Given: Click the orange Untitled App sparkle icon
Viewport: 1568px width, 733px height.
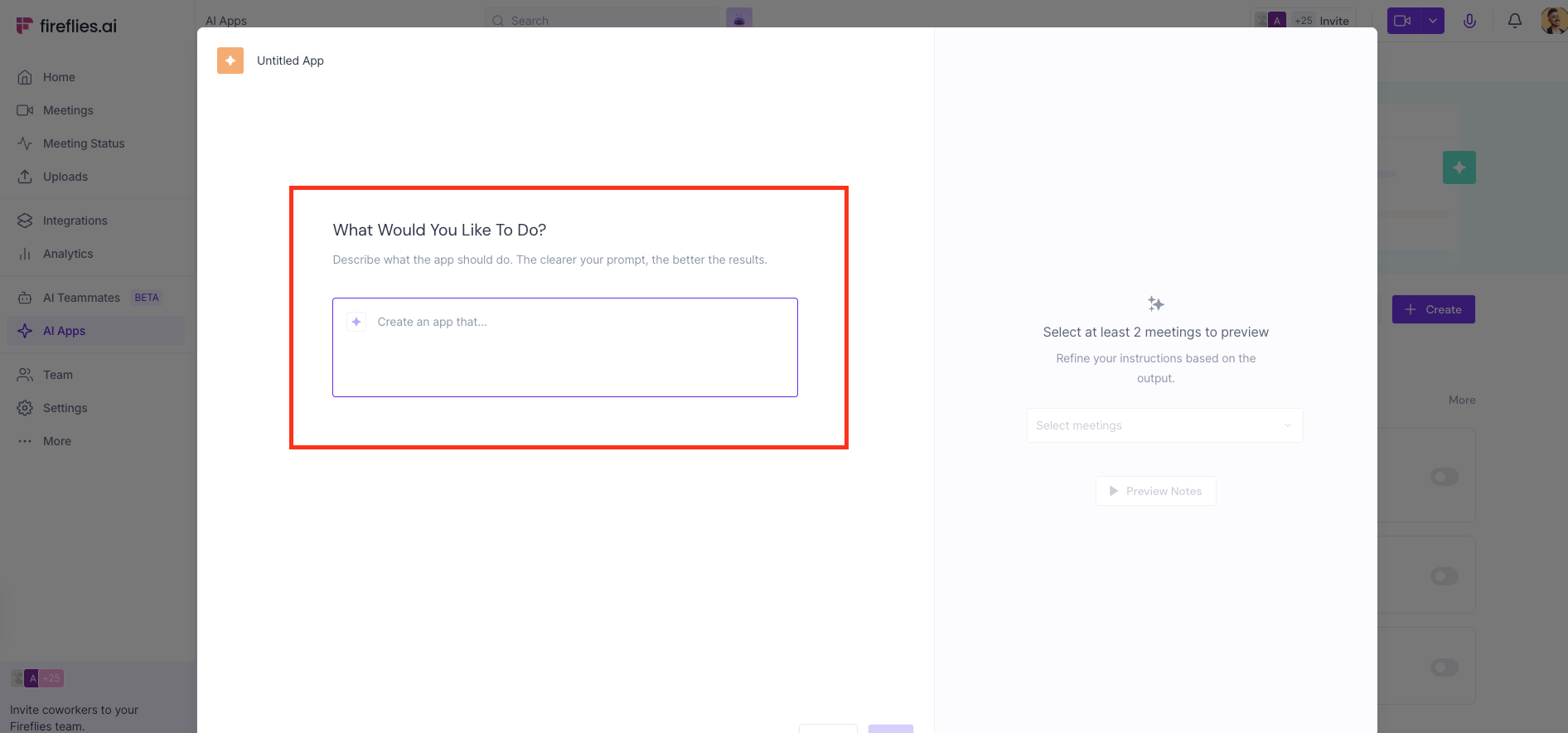Looking at the screenshot, I should tap(230, 61).
